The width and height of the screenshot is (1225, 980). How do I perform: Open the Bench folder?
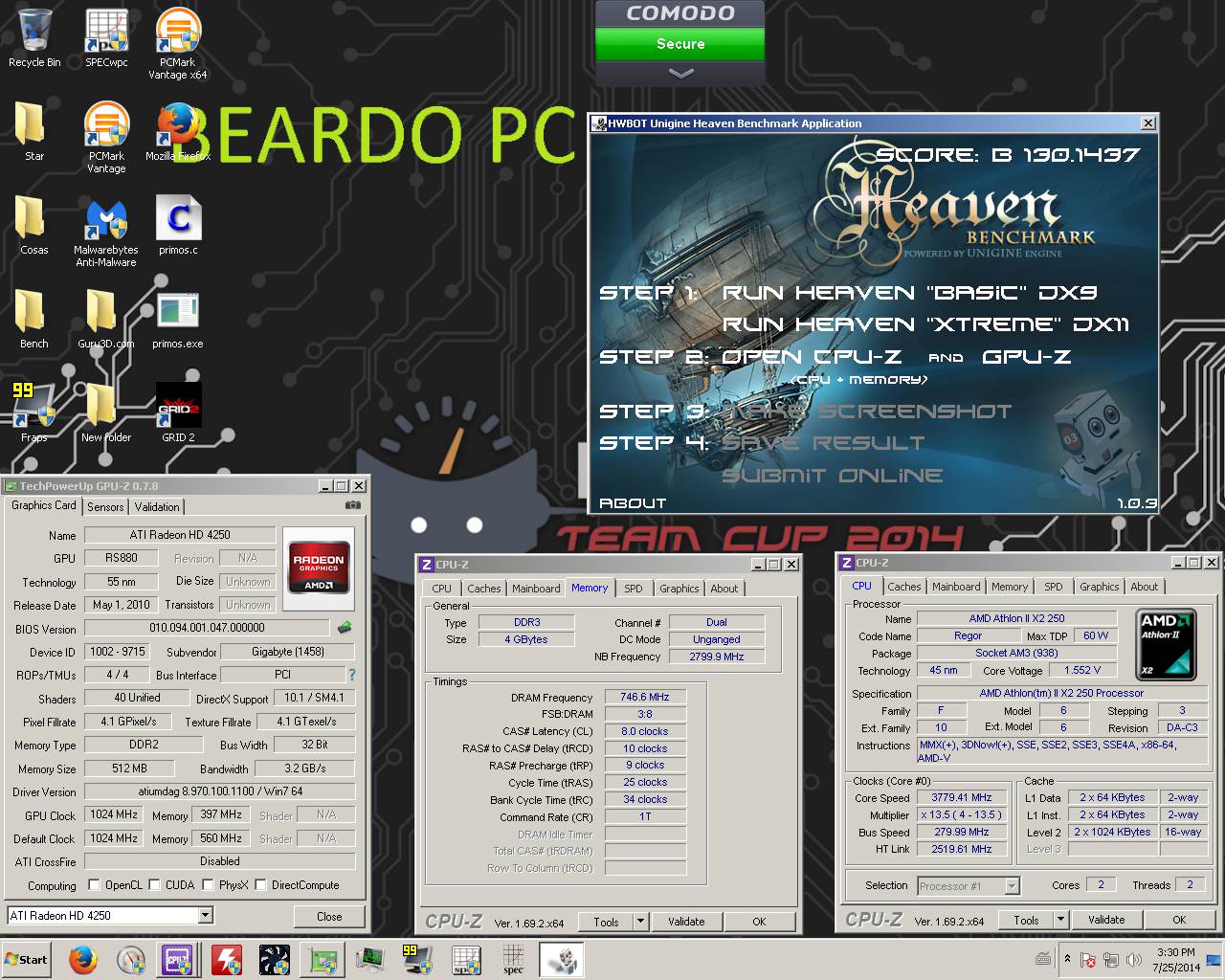point(33,320)
